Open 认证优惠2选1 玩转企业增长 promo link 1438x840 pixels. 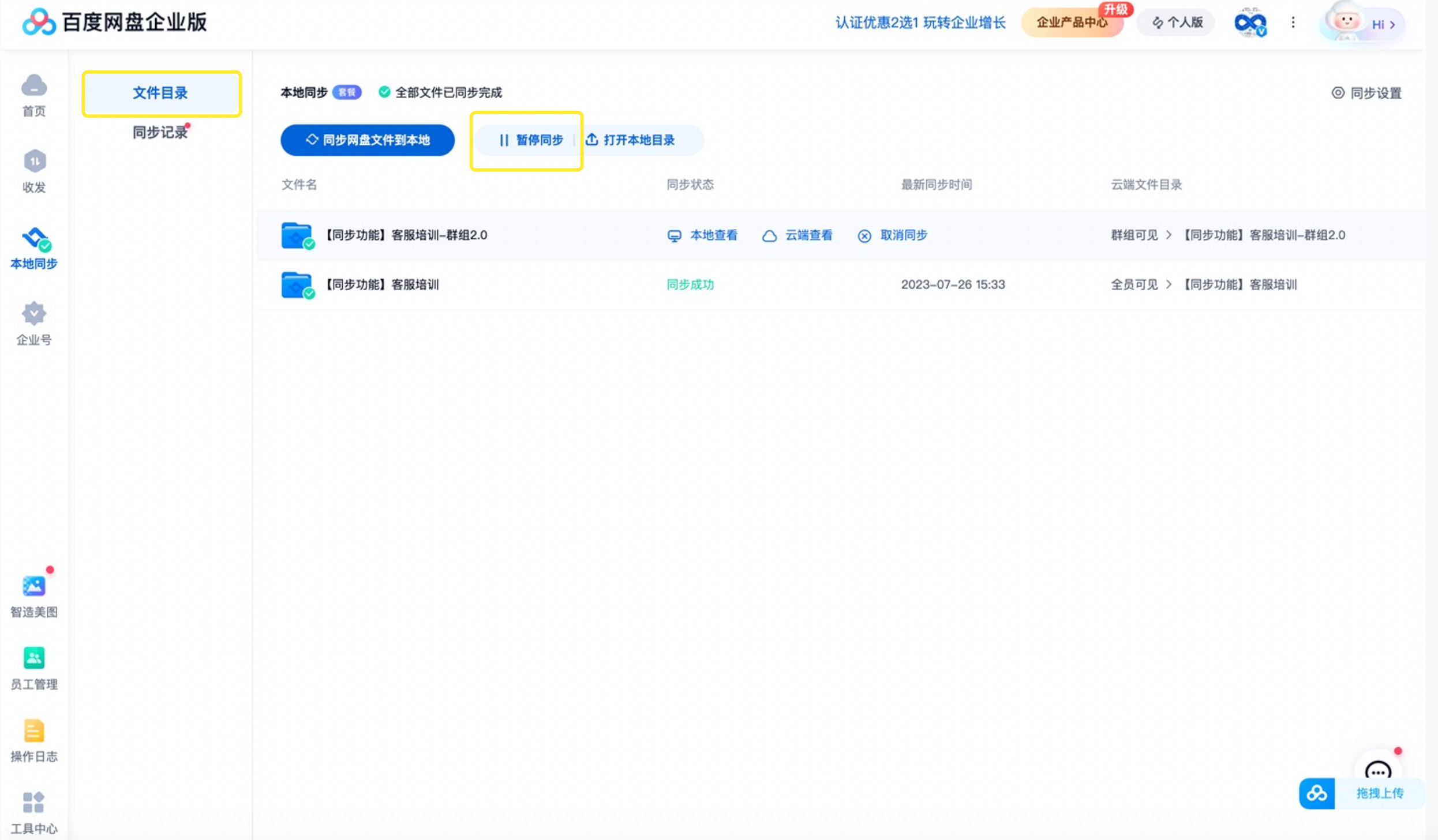[920, 22]
